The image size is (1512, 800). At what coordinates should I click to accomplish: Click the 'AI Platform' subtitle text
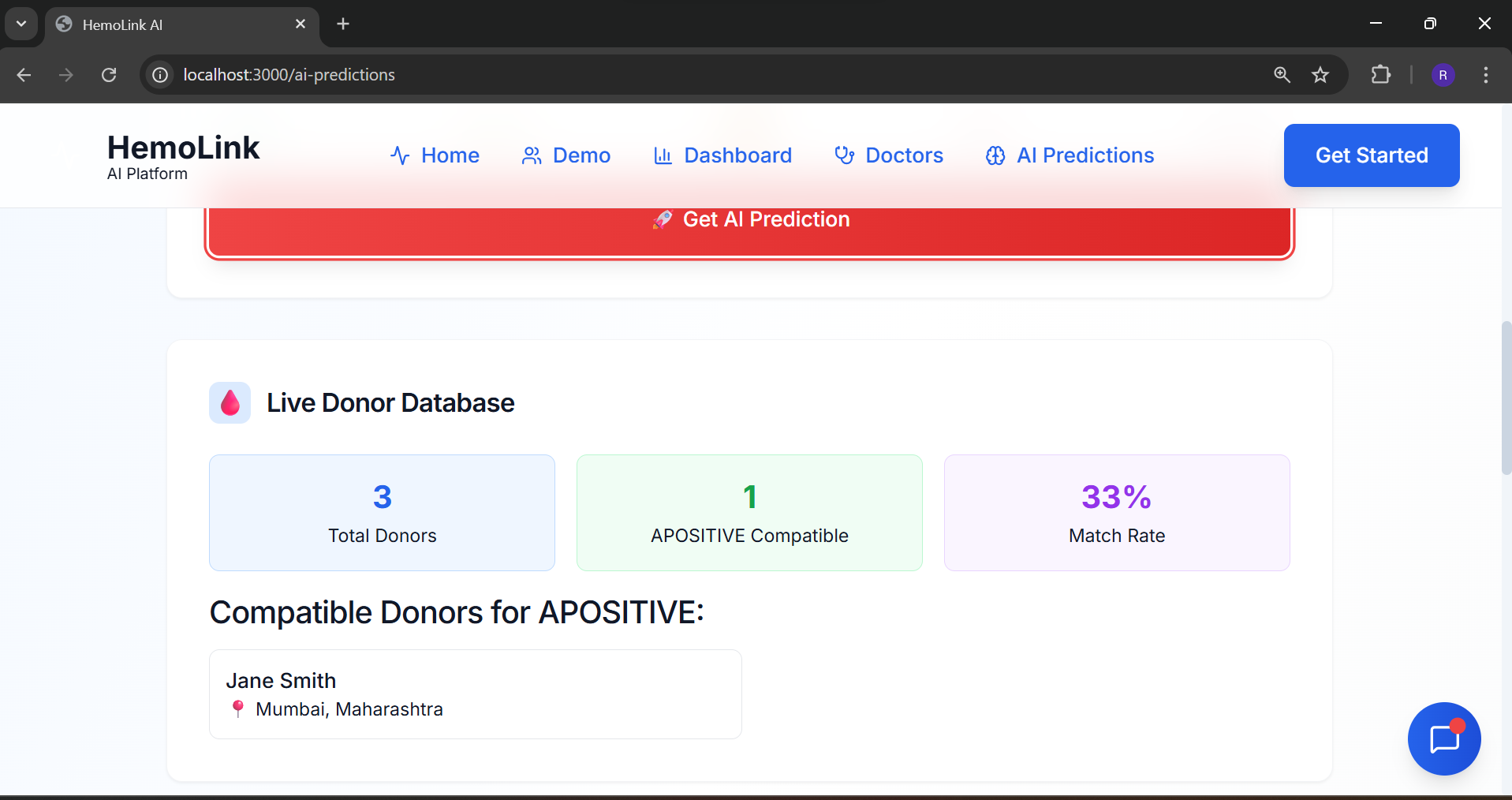147,174
